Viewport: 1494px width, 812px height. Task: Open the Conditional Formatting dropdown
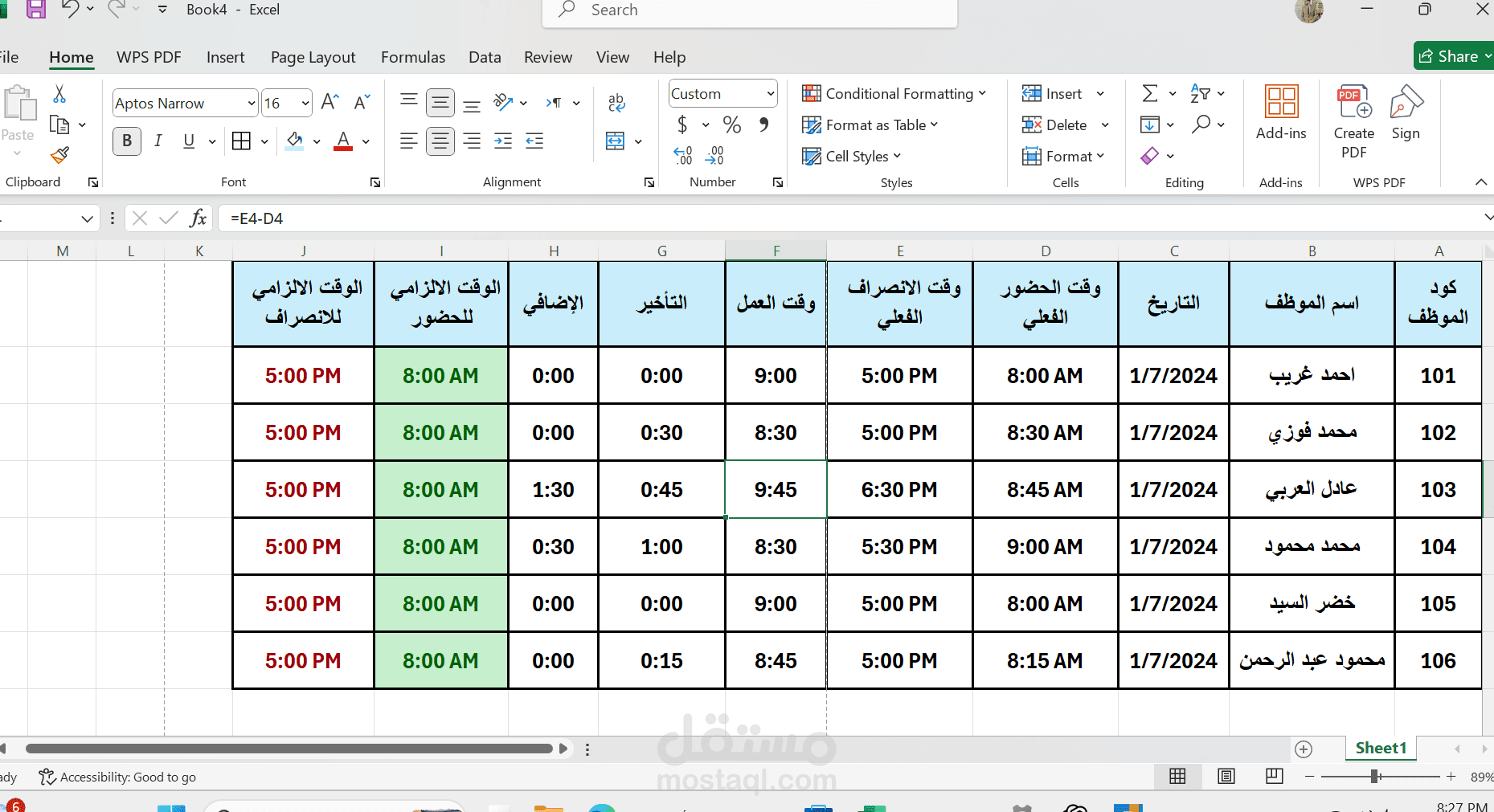coord(894,94)
